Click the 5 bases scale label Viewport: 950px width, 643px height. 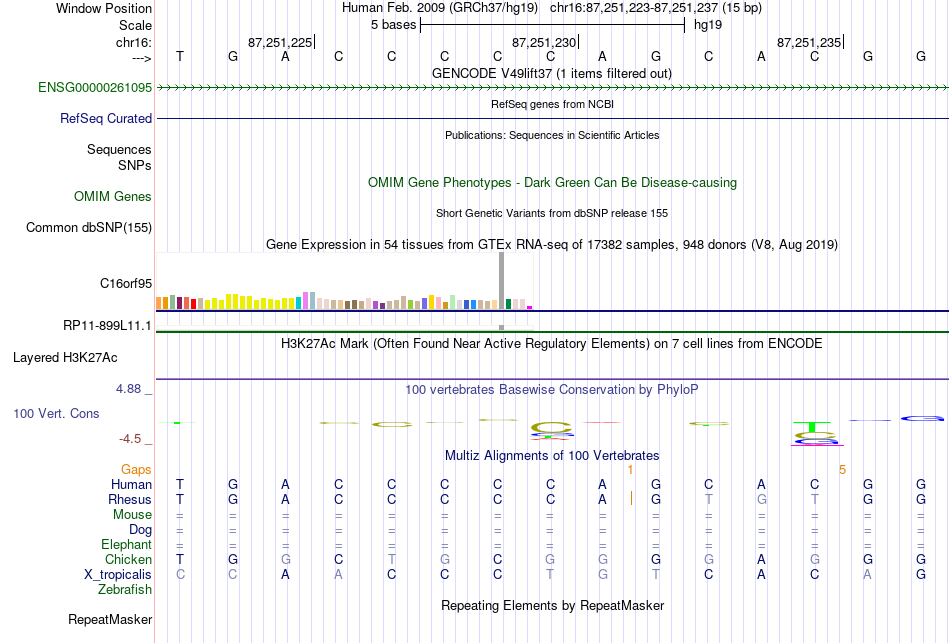[x=394, y=25]
